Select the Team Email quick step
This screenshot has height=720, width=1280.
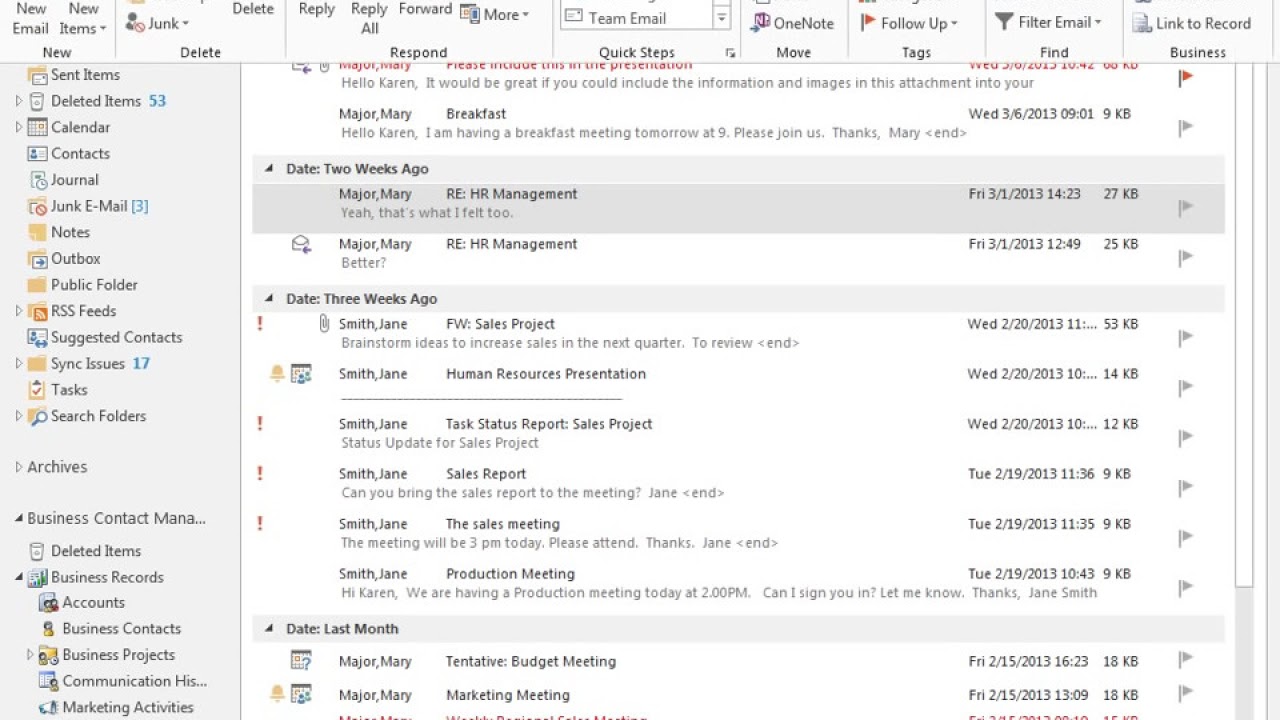pos(636,18)
